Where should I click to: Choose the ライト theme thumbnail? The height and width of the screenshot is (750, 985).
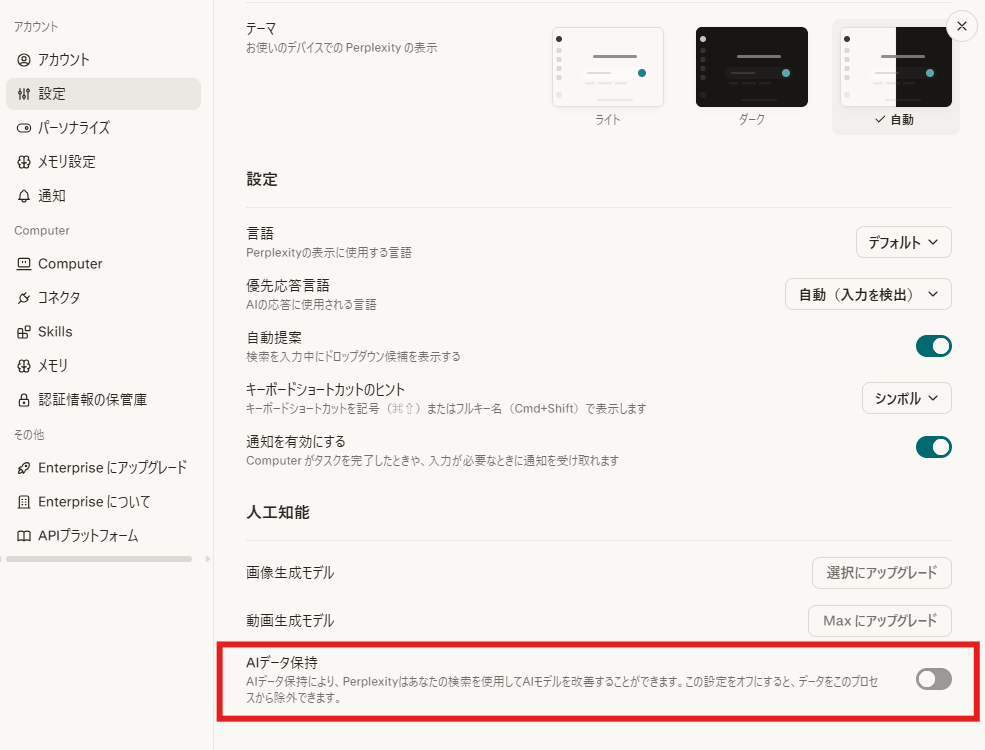(x=608, y=67)
